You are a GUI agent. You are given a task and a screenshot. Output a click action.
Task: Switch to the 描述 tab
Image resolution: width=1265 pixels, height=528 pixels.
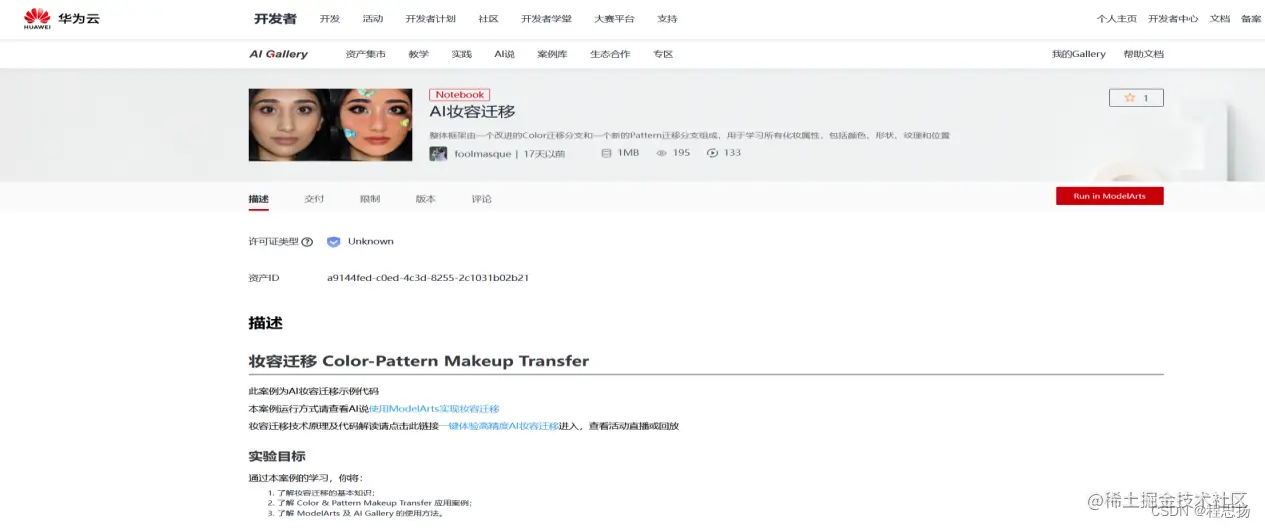tap(259, 199)
